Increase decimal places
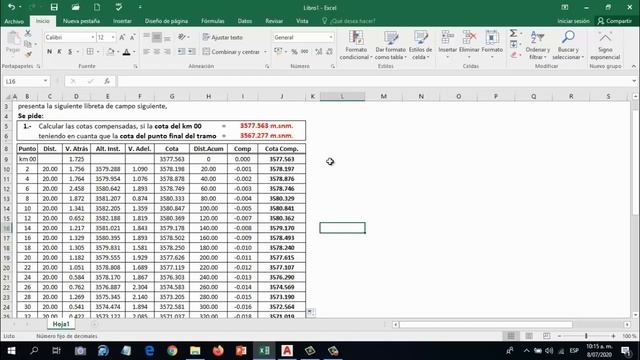 [x=318, y=52]
